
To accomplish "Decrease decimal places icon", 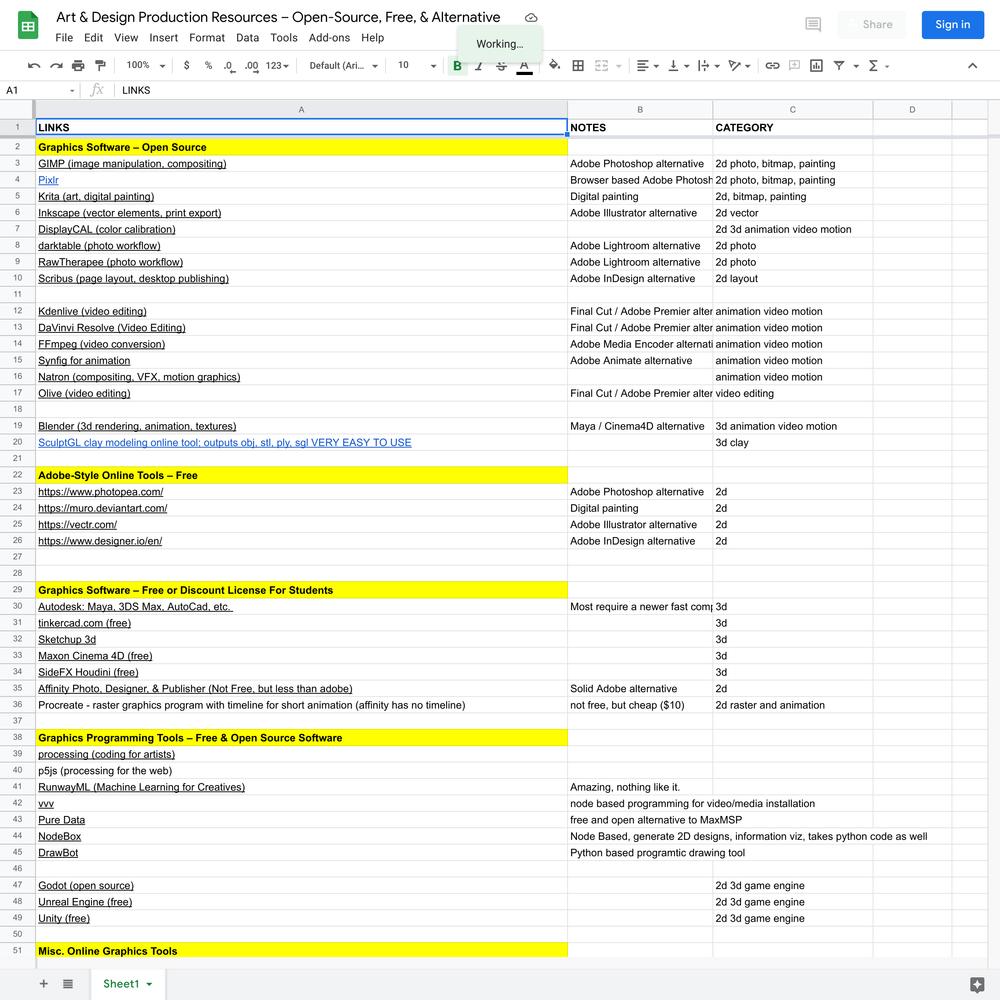I will (x=229, y=66).
